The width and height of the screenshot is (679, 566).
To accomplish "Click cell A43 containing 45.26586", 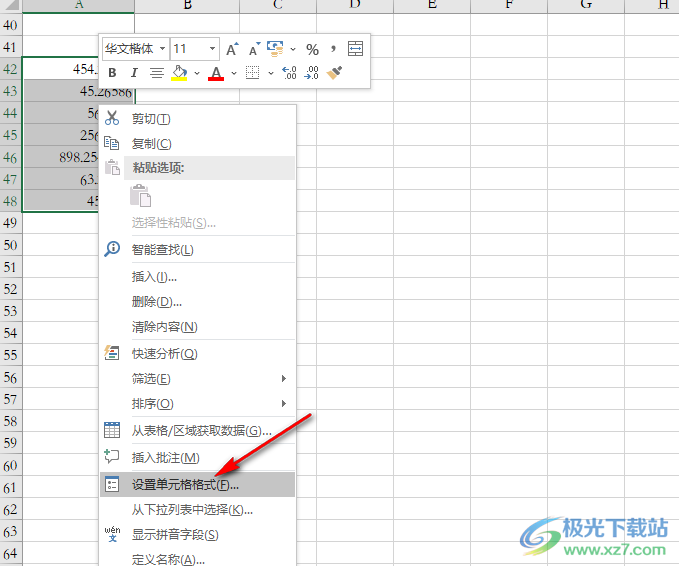I will pyautogui.click(x=78, y=91).
